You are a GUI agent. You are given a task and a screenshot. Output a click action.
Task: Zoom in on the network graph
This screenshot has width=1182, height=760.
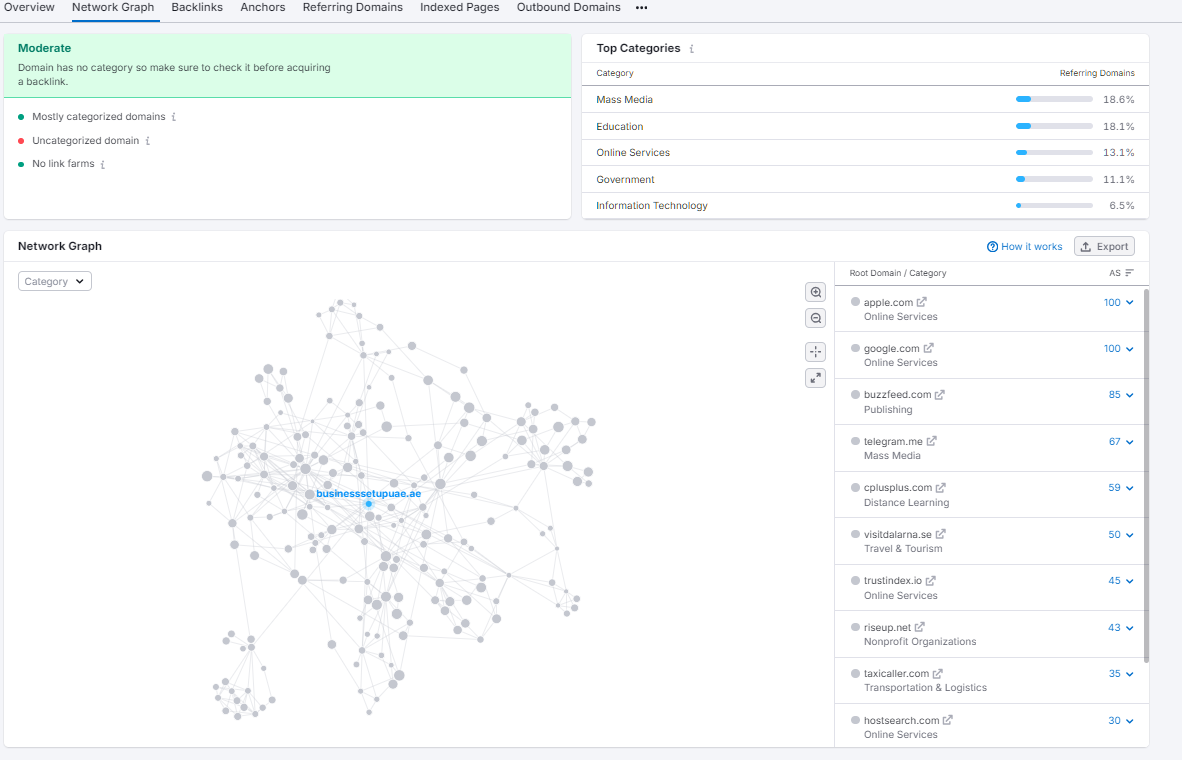[815, 292]
